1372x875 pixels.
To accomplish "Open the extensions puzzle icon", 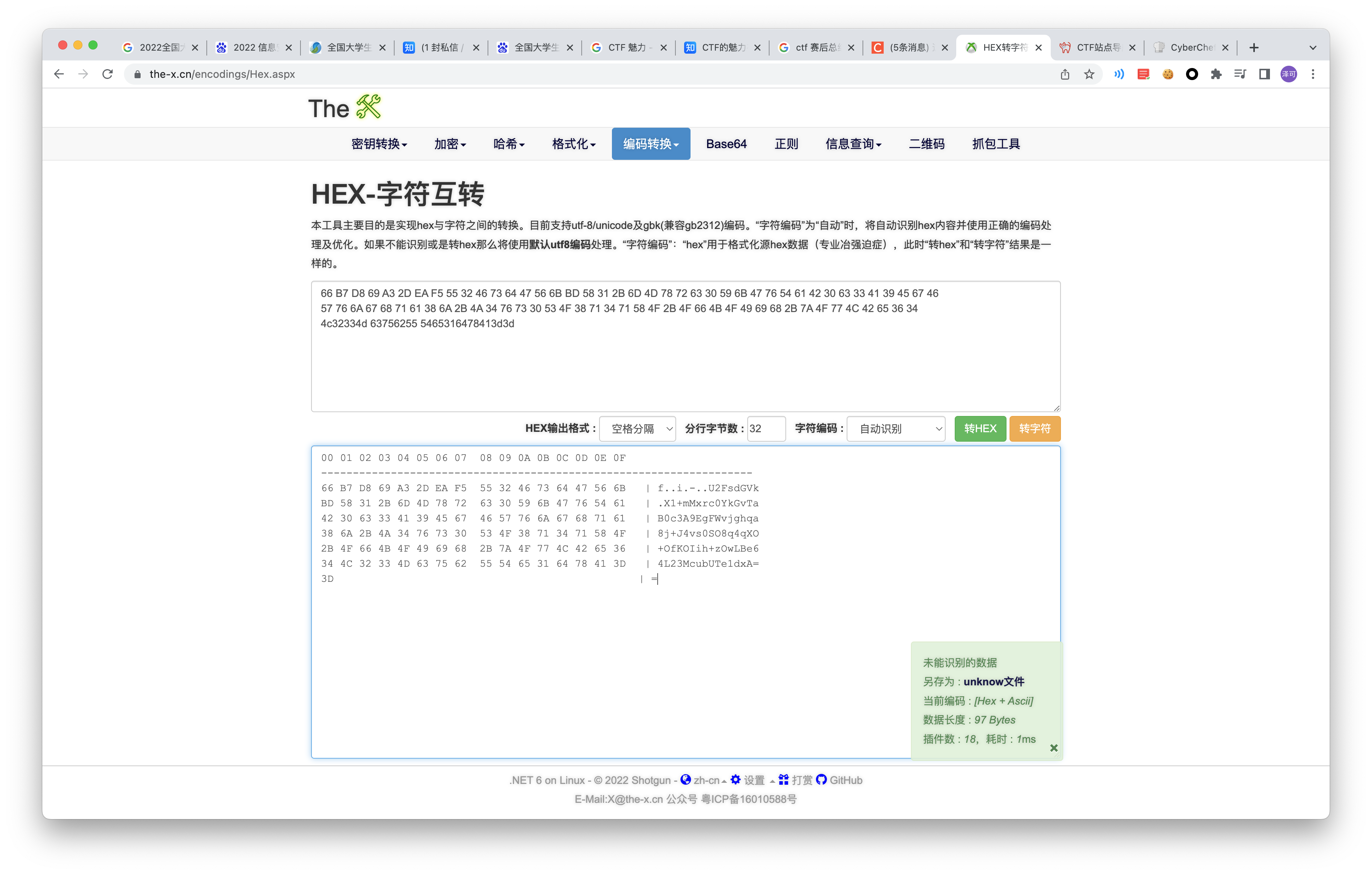I will point(1216,74).
